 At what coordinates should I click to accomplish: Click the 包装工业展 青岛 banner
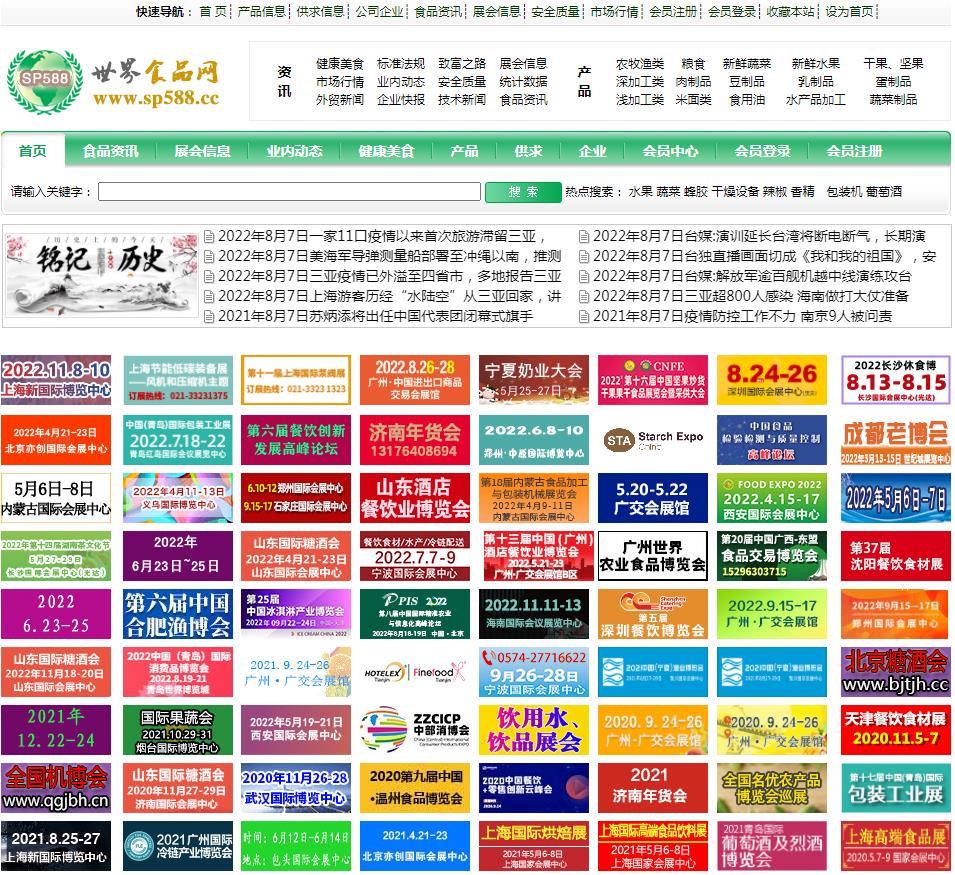[895, 788]
